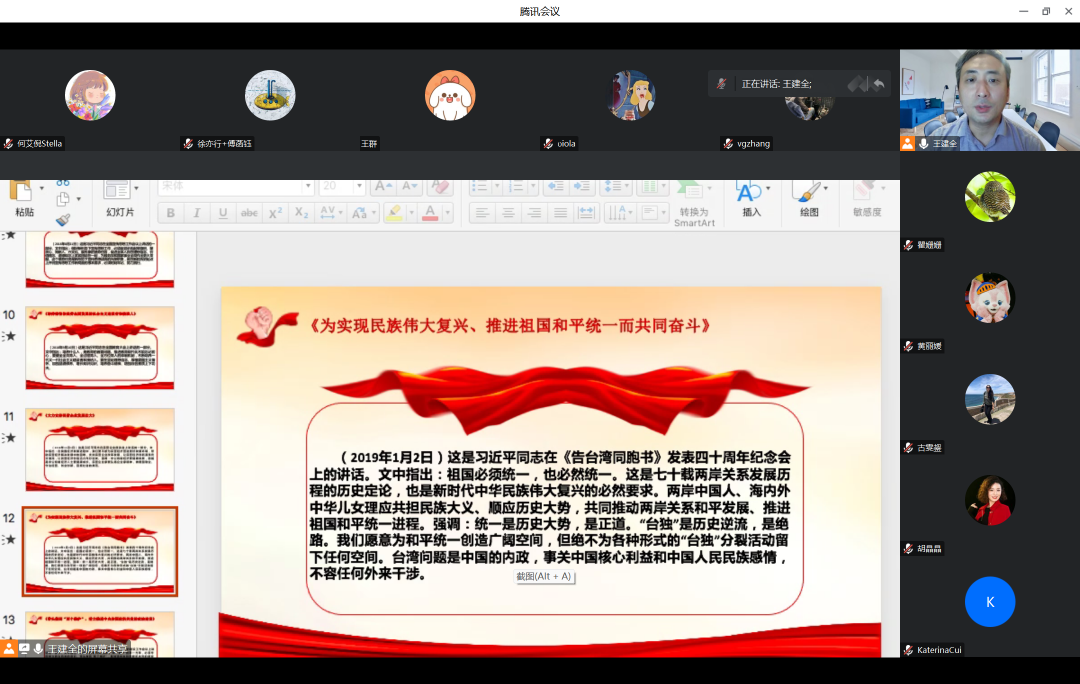Click Convert to SmartArt button
This screenshot has width=1080, height=684.
point(692,203)
